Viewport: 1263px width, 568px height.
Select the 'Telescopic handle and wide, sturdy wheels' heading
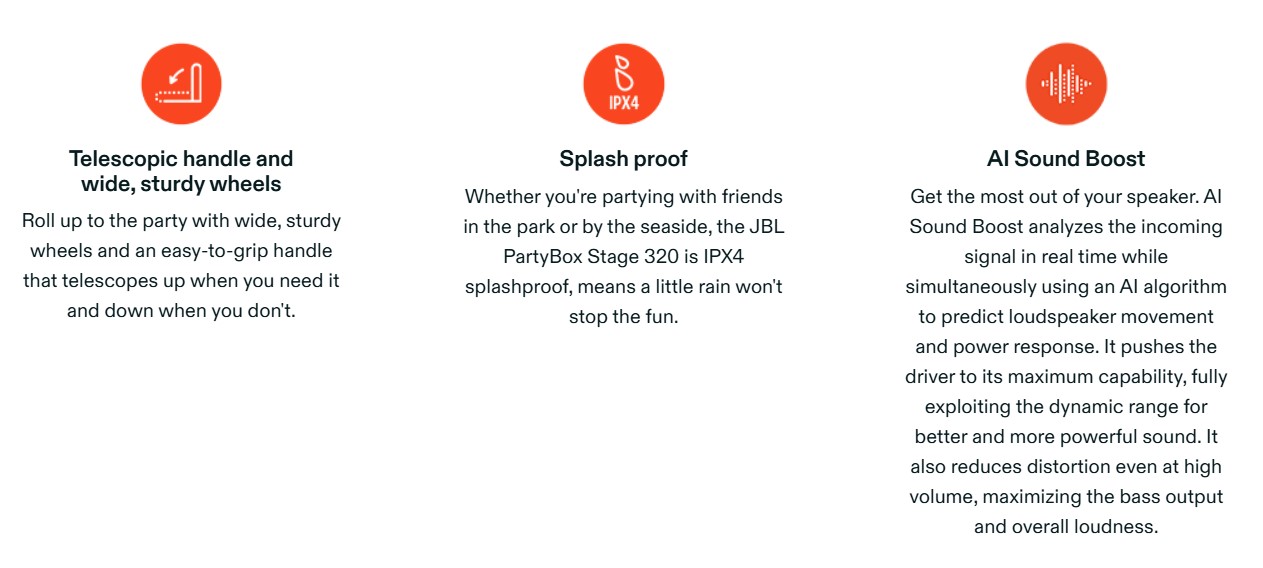pyautogui.click(x=181, y=171)
